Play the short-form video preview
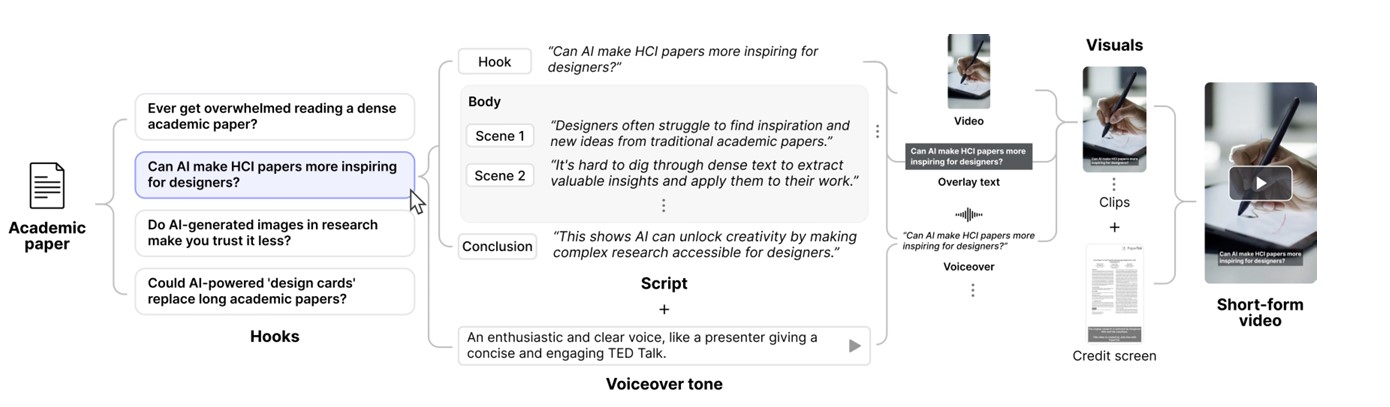The image size is (1390, 407). tap(1260, 183)
